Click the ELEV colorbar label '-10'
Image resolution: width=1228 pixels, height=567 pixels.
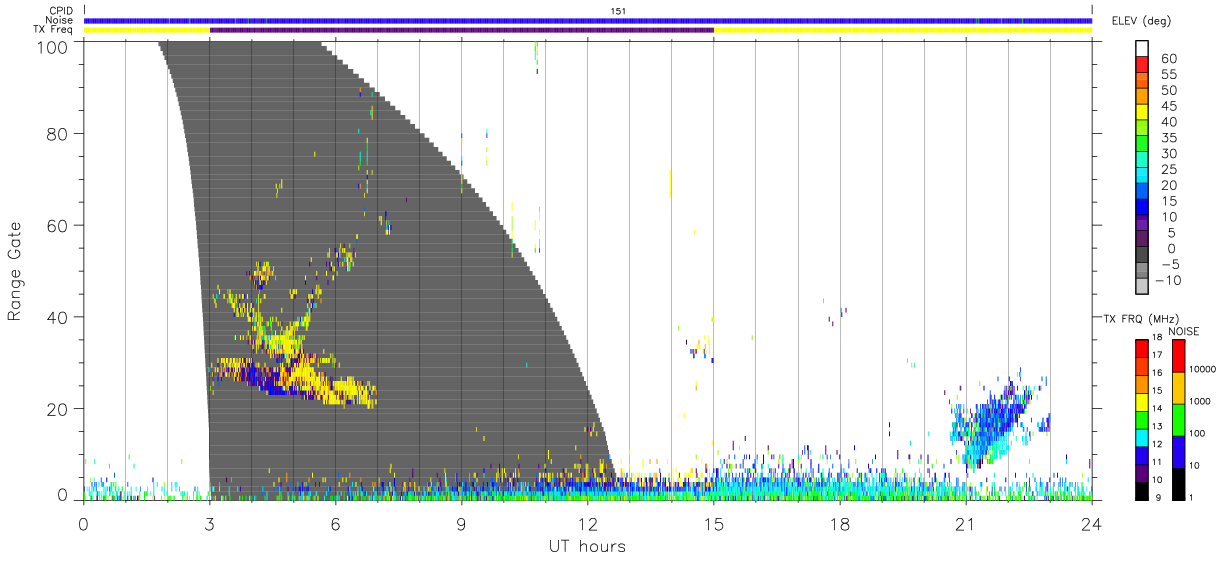coord(1169,280)
